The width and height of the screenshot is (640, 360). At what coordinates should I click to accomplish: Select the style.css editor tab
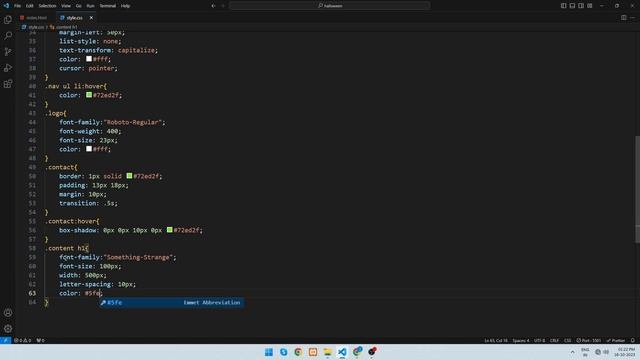pos(75,18)
